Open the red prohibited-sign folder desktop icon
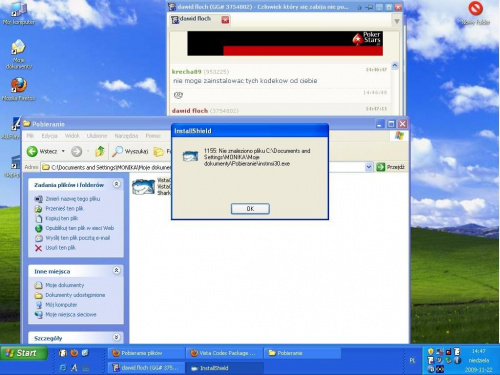The image size is (500, 375). [476, 13]
